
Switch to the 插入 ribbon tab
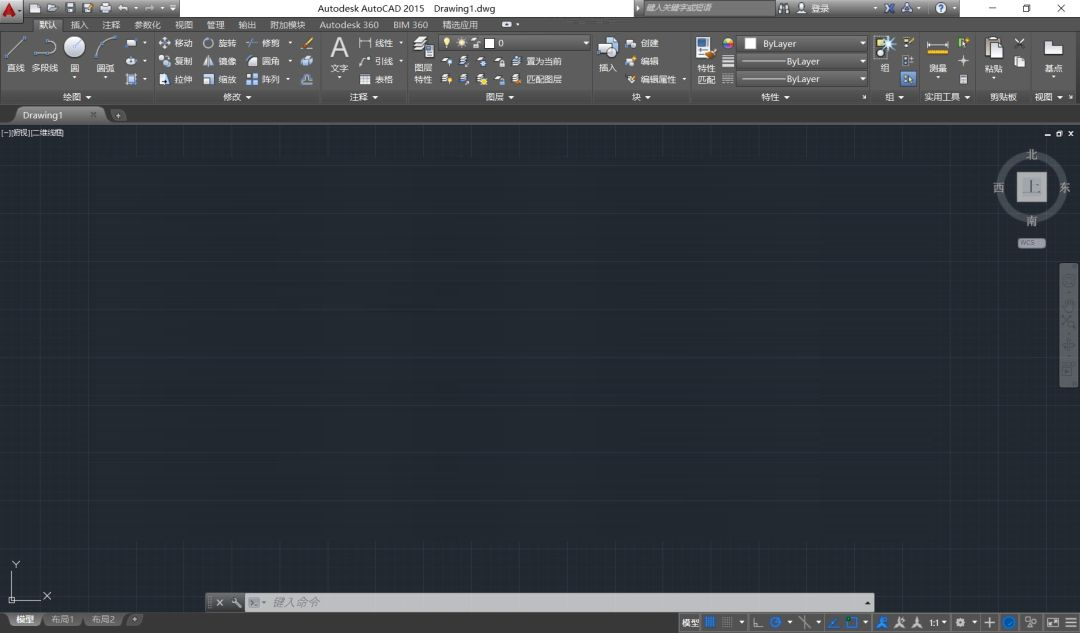coord(79,24)
